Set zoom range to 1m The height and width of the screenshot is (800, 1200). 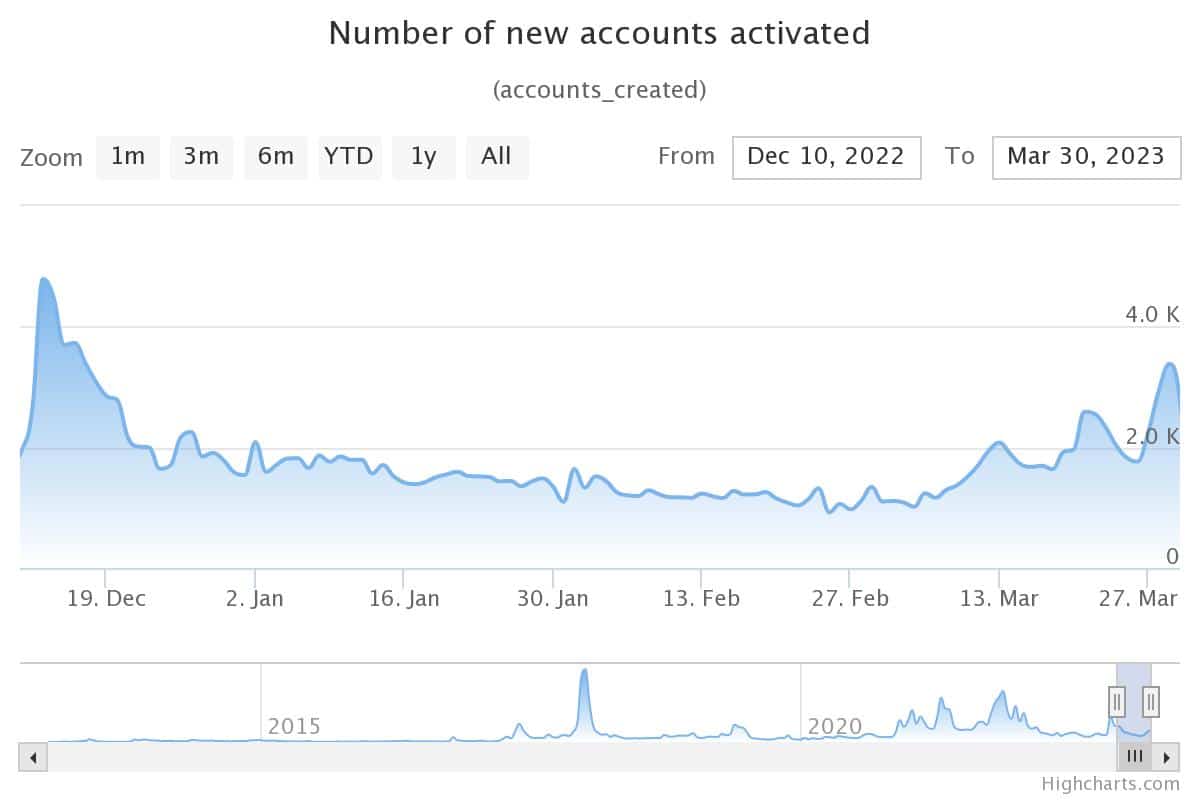click(128, 157)
